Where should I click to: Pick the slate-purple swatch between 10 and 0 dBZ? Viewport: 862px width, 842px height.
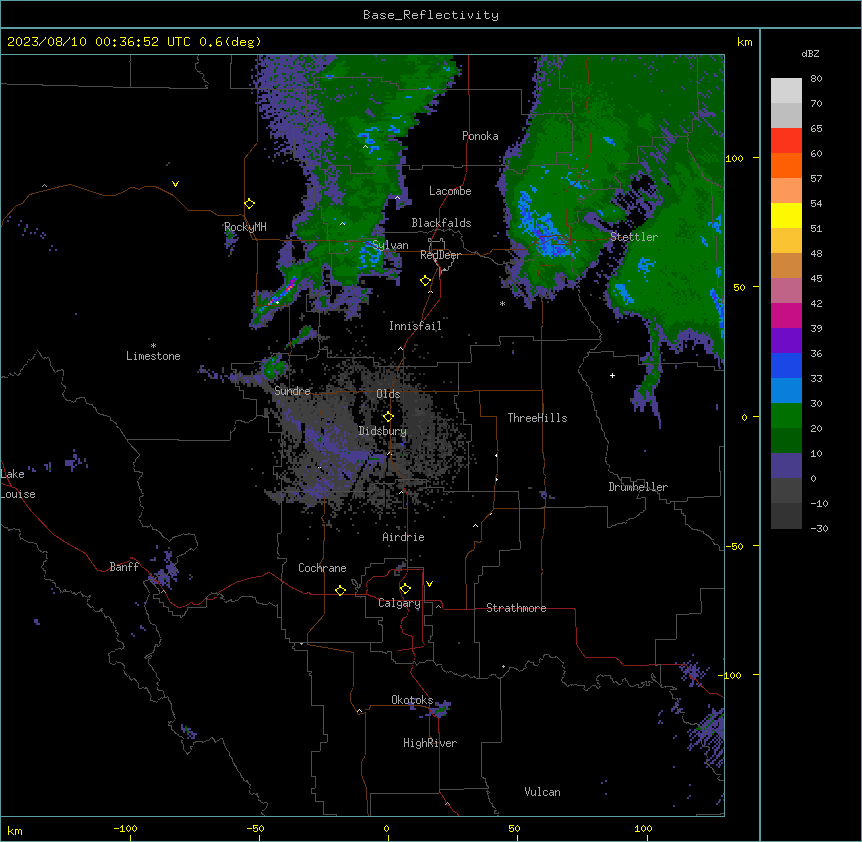pyautogui.click(x=786, y=466)
